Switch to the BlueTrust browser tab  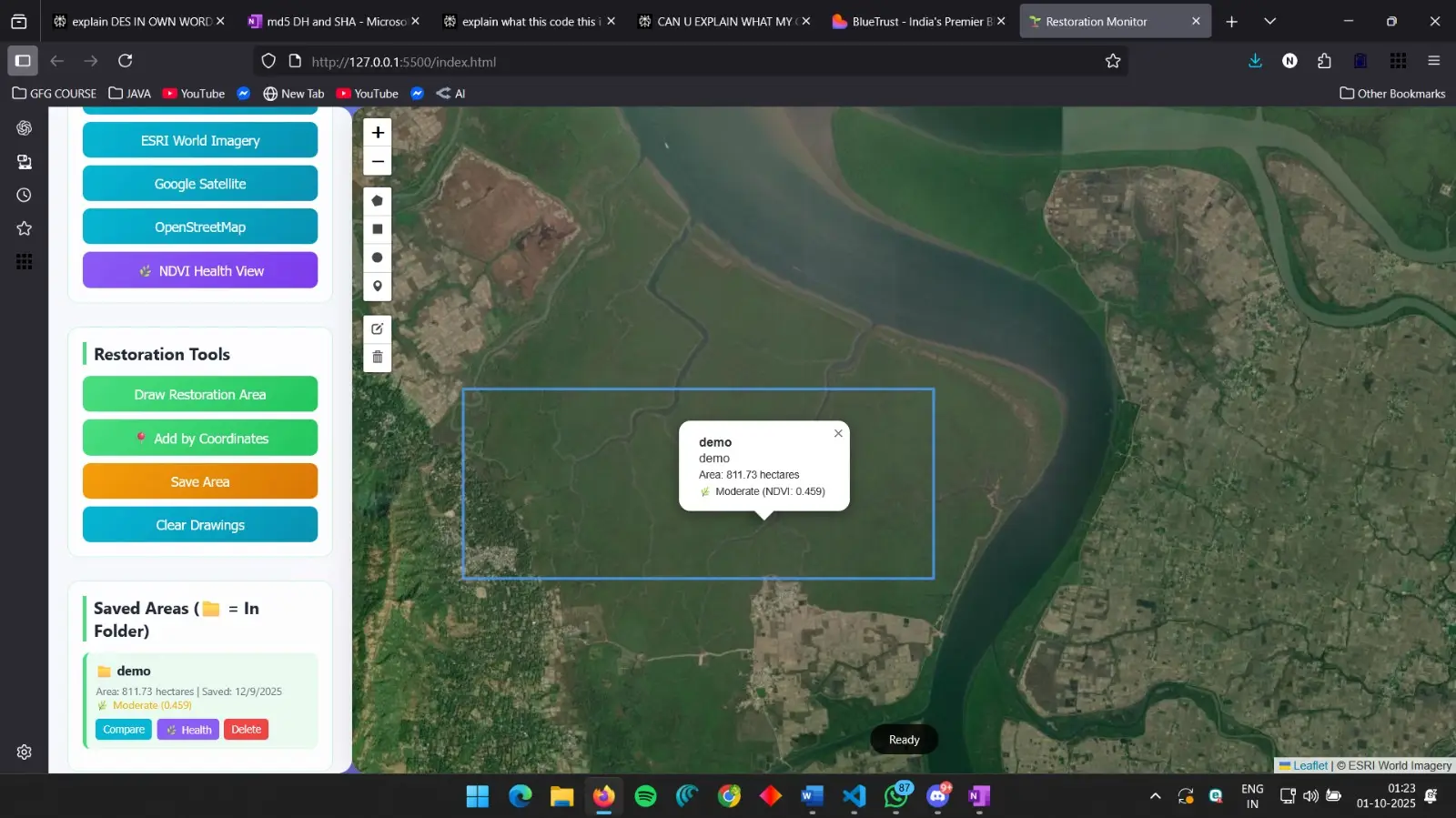pyautogui.click(x=917, y=21)
